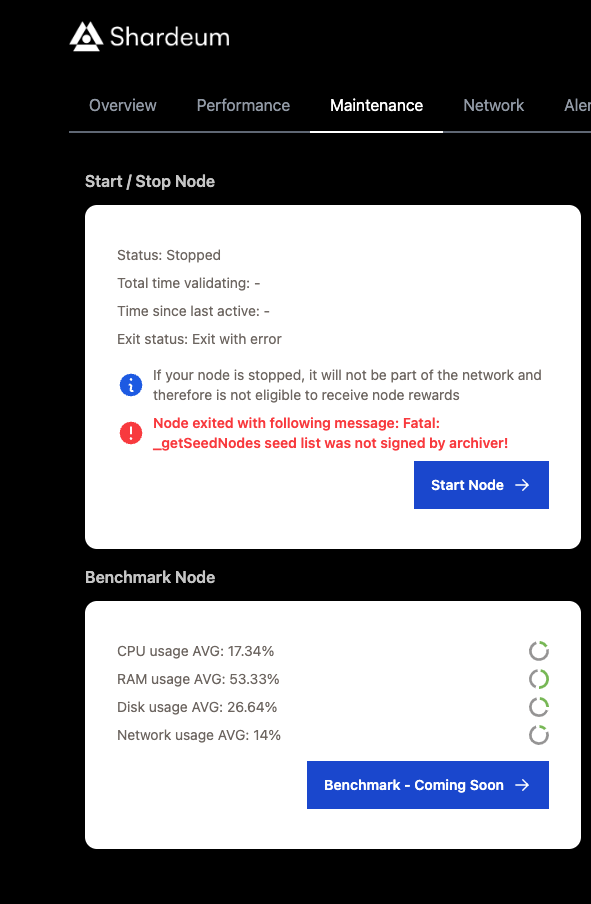Click the blue info icon about node rewards
The width and height of the screenshot is (591, 904).
pyautogui.click(x=131, y=385)
